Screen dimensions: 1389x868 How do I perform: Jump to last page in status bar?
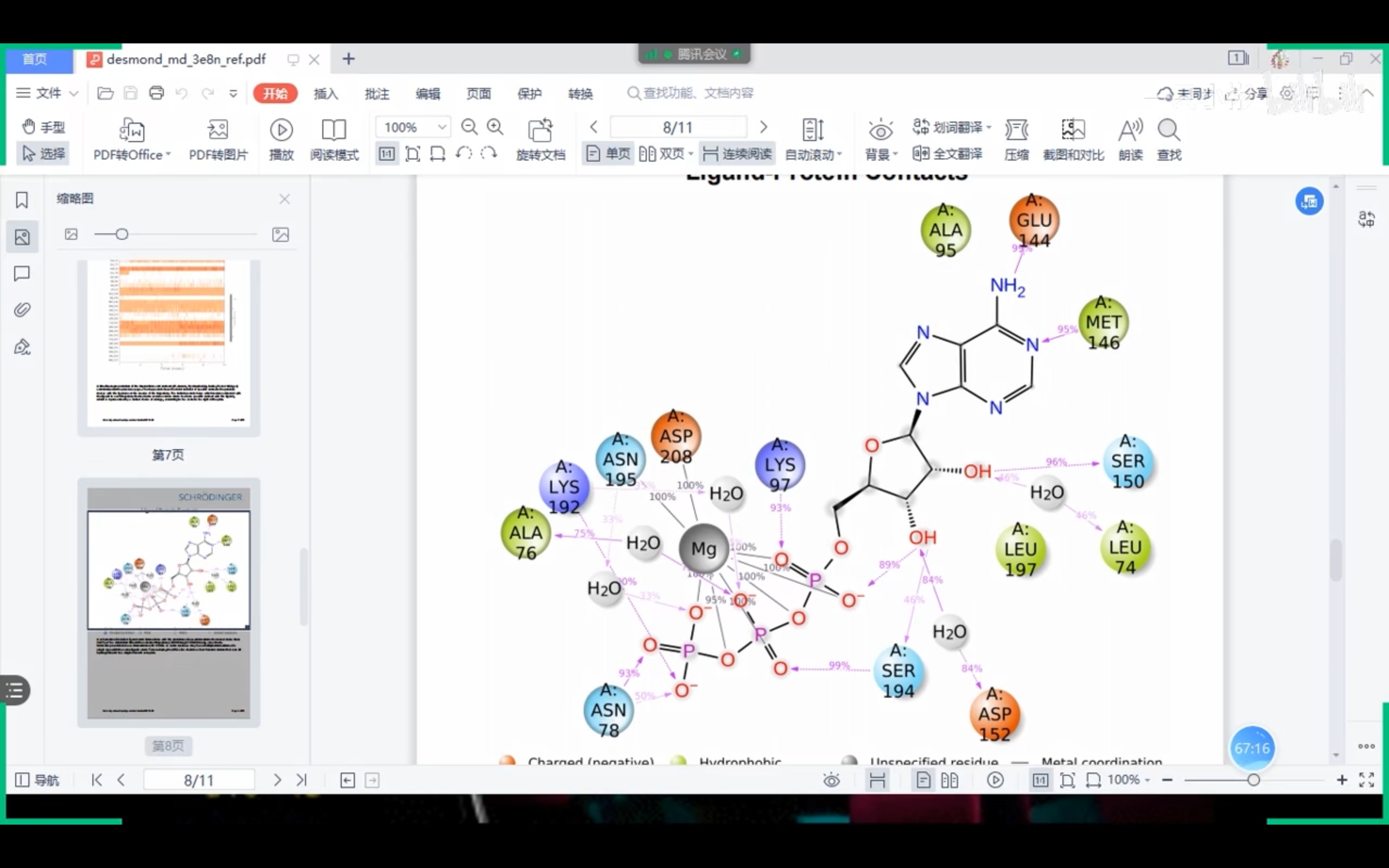tap(302, 780)
